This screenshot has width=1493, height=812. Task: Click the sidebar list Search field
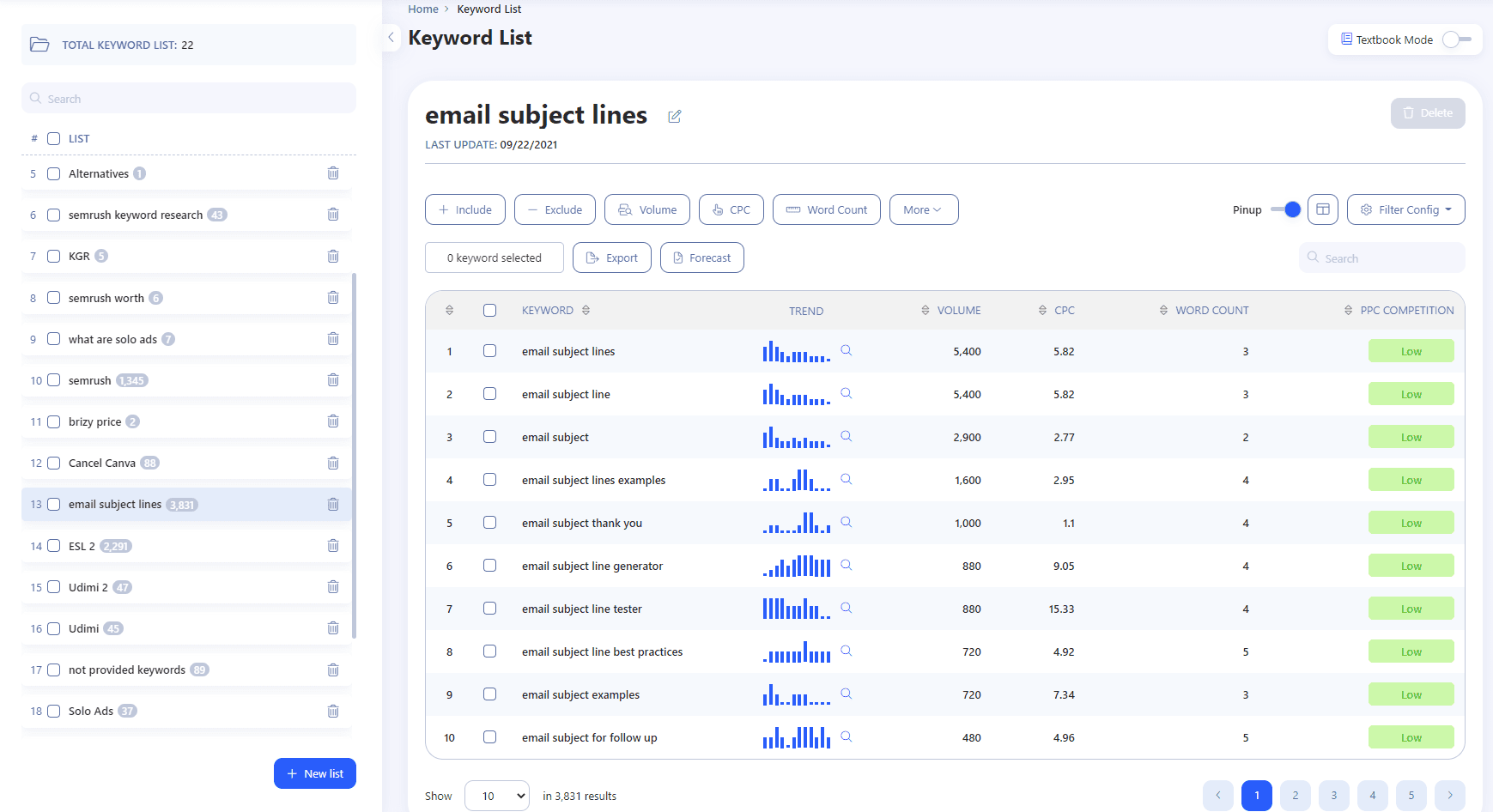(x=189, y=99)
